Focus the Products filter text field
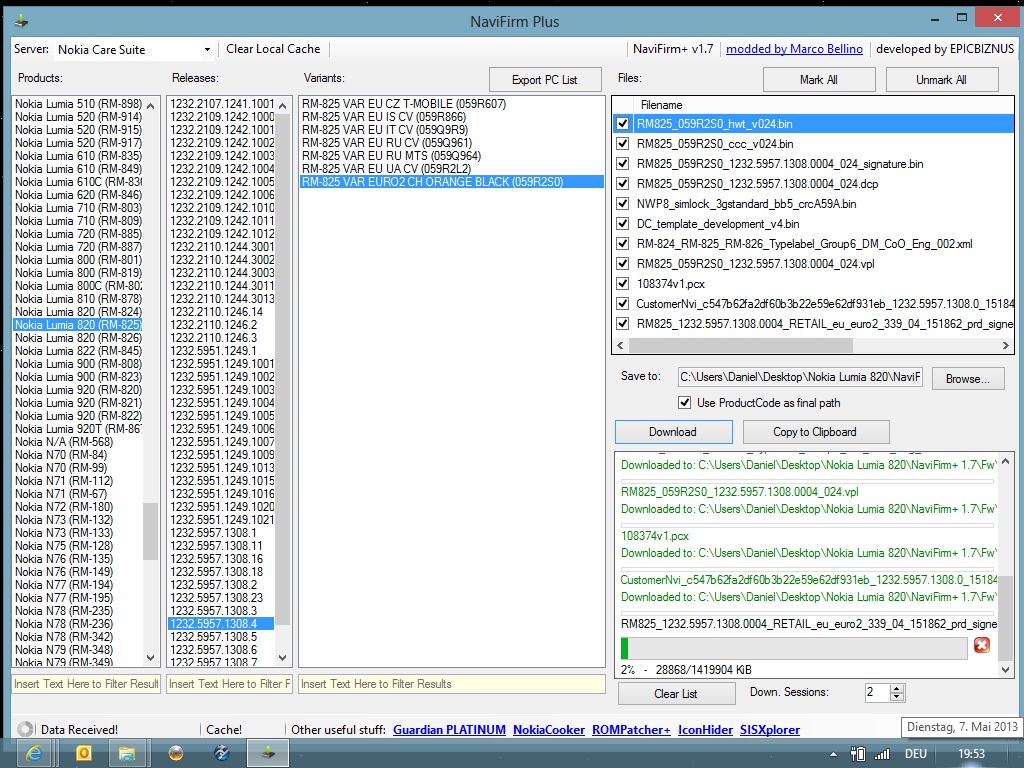 pos(86,684)
